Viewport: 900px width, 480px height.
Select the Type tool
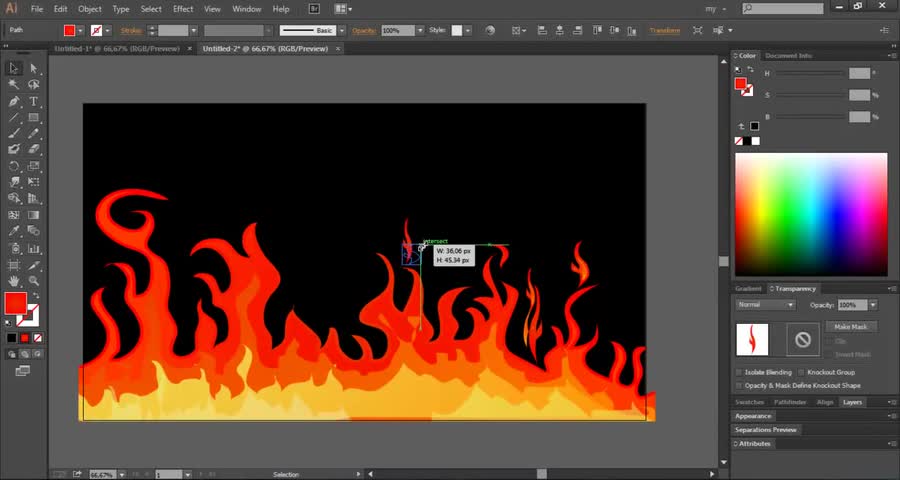33,102
